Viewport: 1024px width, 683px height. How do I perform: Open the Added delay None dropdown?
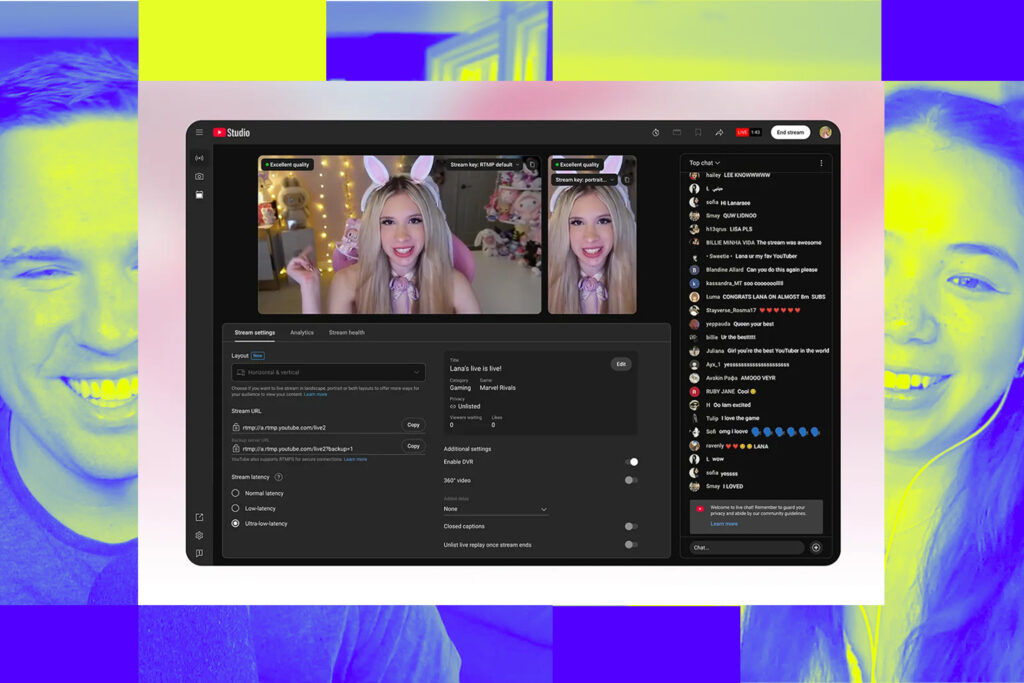point(496,509)
